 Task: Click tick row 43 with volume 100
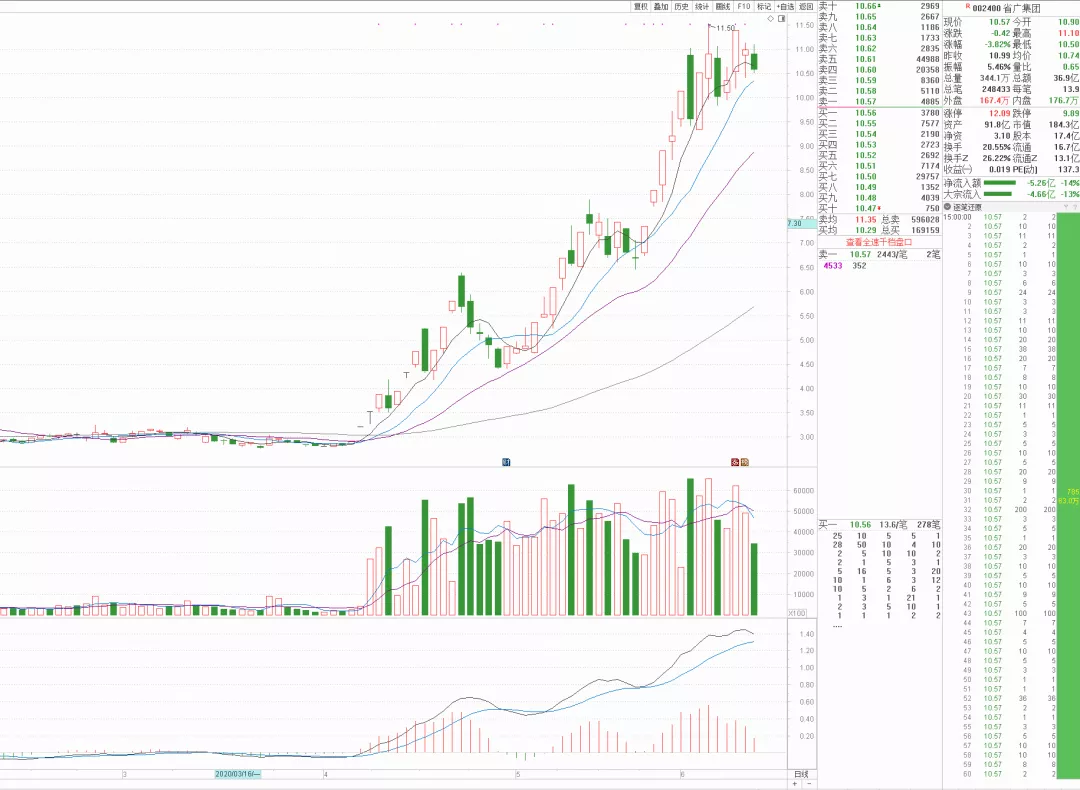pyautogui.click(x=999, y=613)
